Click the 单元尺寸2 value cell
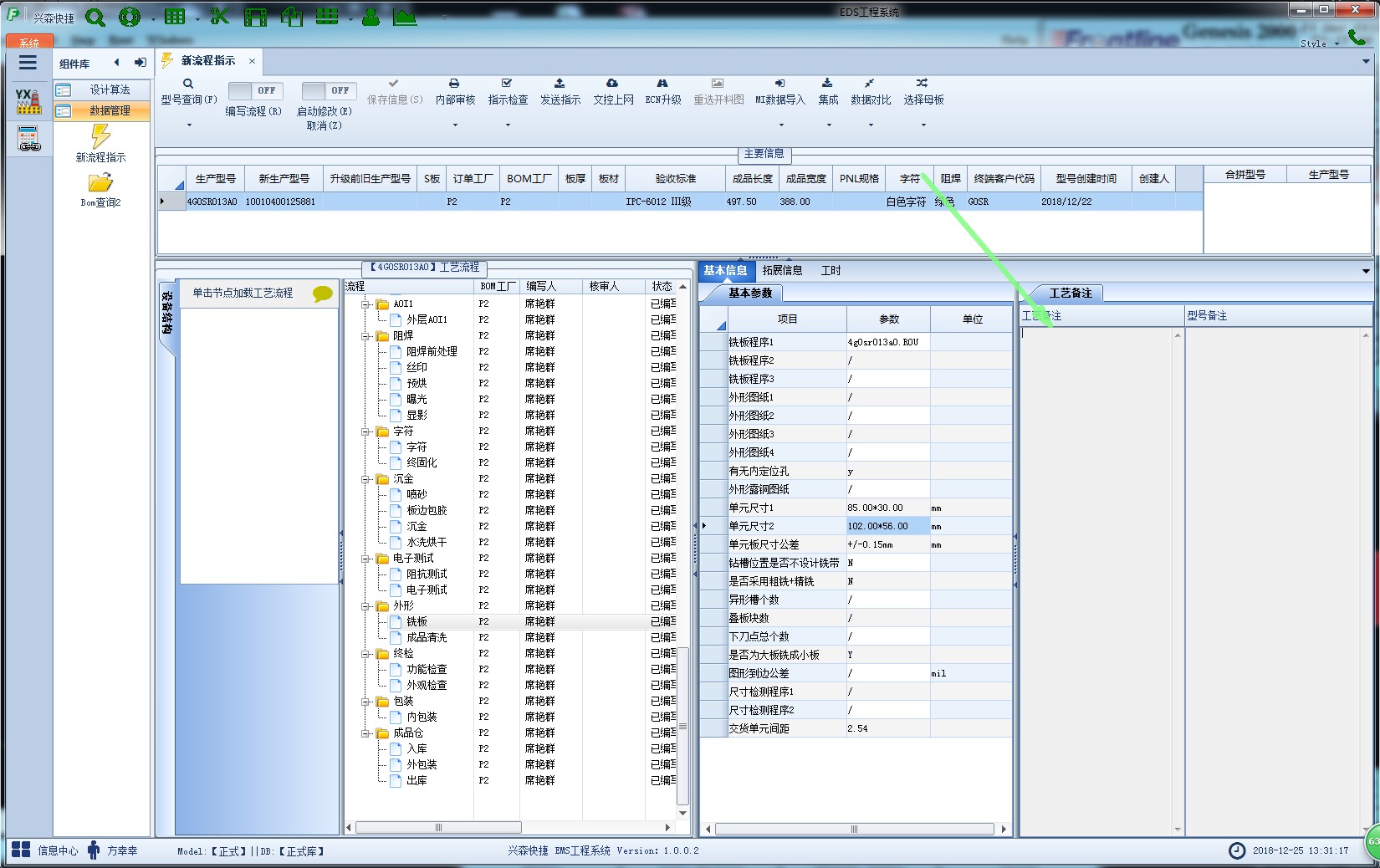The height and width of the screenshot is (868, 1380). (887, 526)
